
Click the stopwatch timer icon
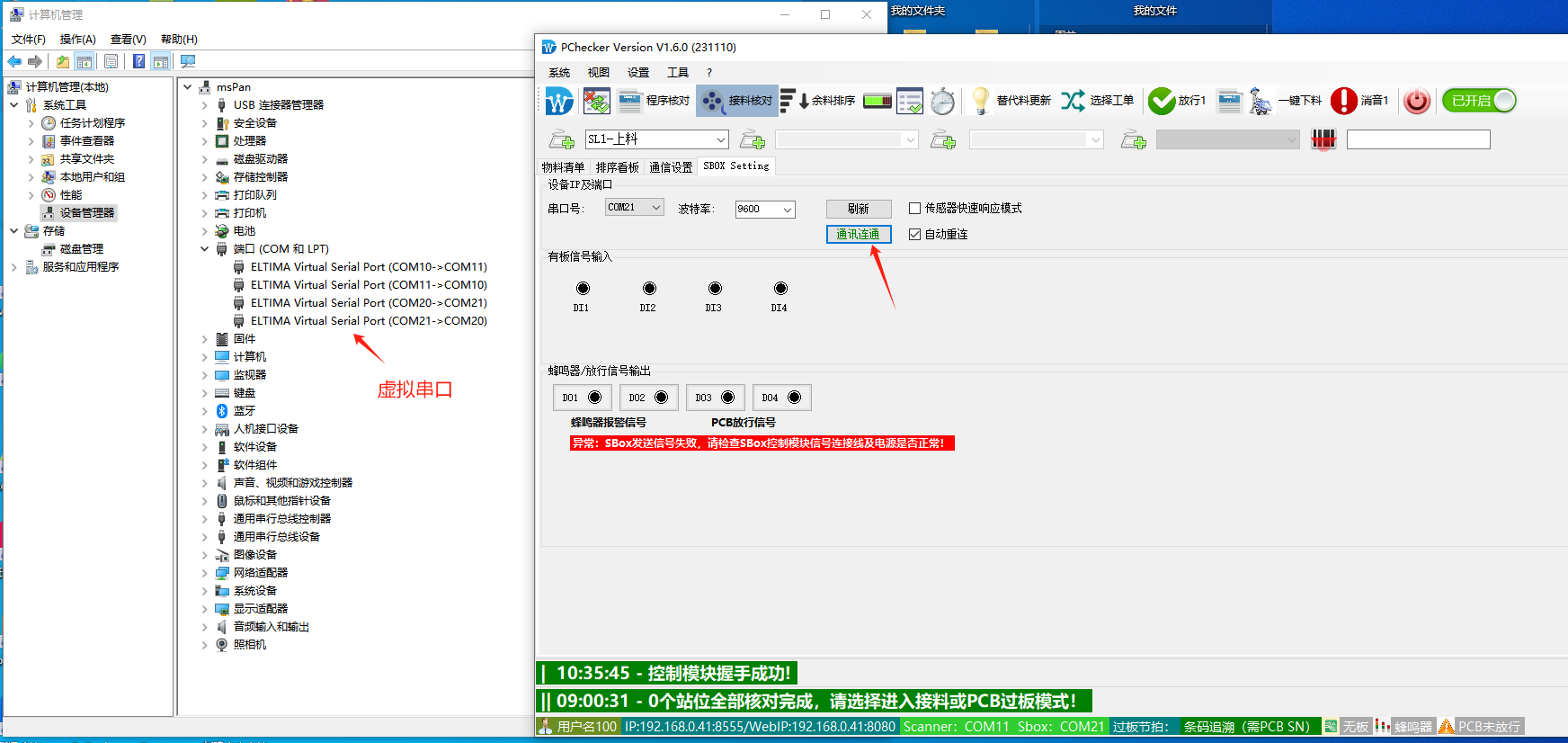tap(942, 102)
